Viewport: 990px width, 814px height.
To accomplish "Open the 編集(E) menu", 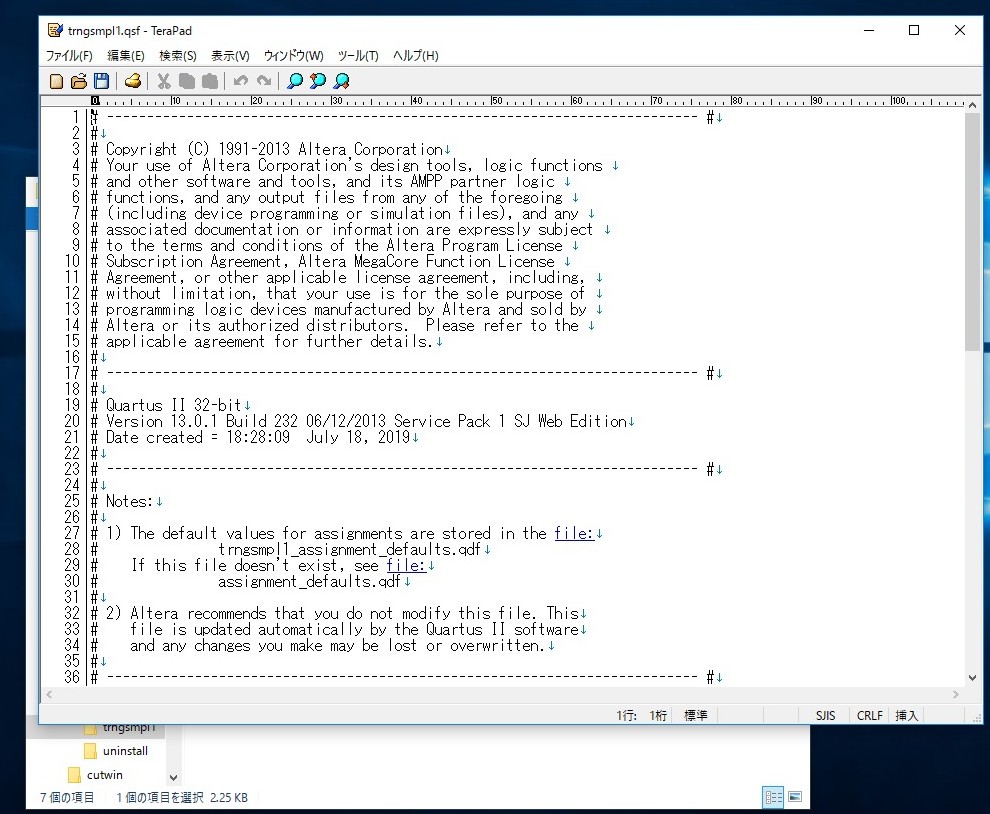I will 126,56.
